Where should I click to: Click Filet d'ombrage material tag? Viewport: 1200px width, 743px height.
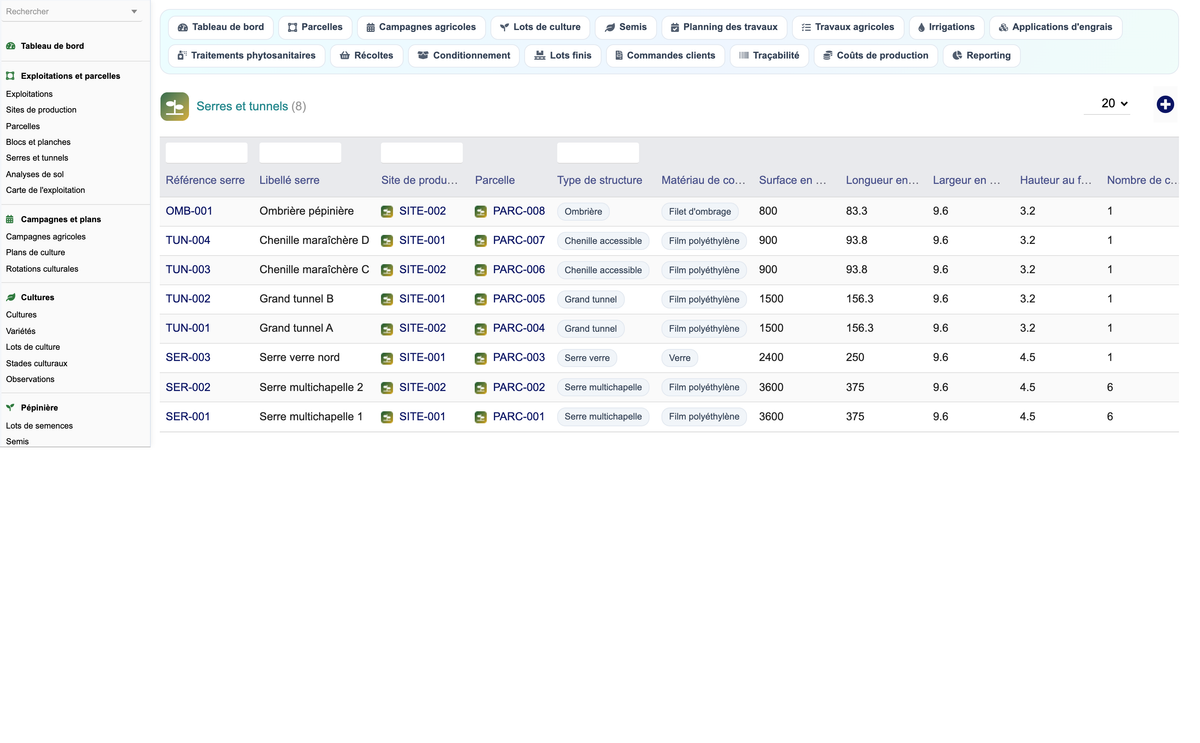tap(700, 212)
